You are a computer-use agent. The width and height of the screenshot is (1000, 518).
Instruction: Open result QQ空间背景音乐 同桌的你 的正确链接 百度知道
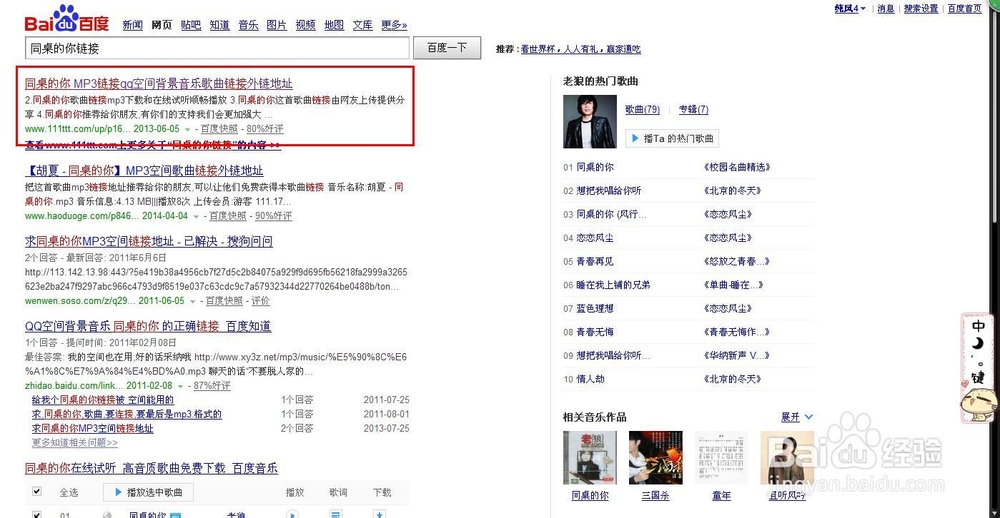point(148,327)
